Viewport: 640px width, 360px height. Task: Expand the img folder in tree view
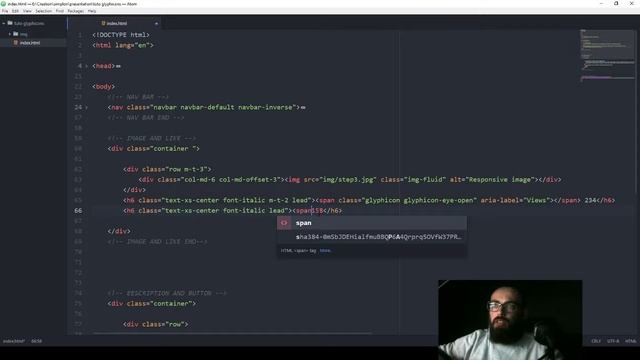[10, 34]
